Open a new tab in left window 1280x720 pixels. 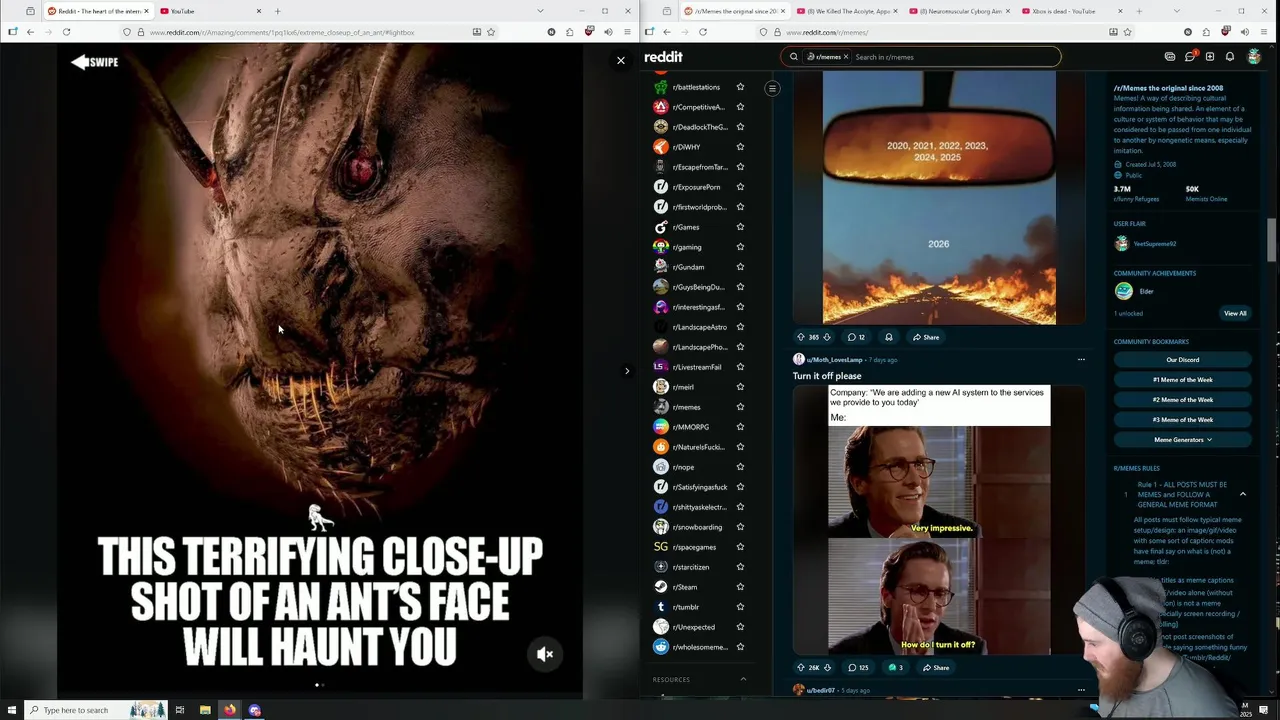(x=278, y=11)
